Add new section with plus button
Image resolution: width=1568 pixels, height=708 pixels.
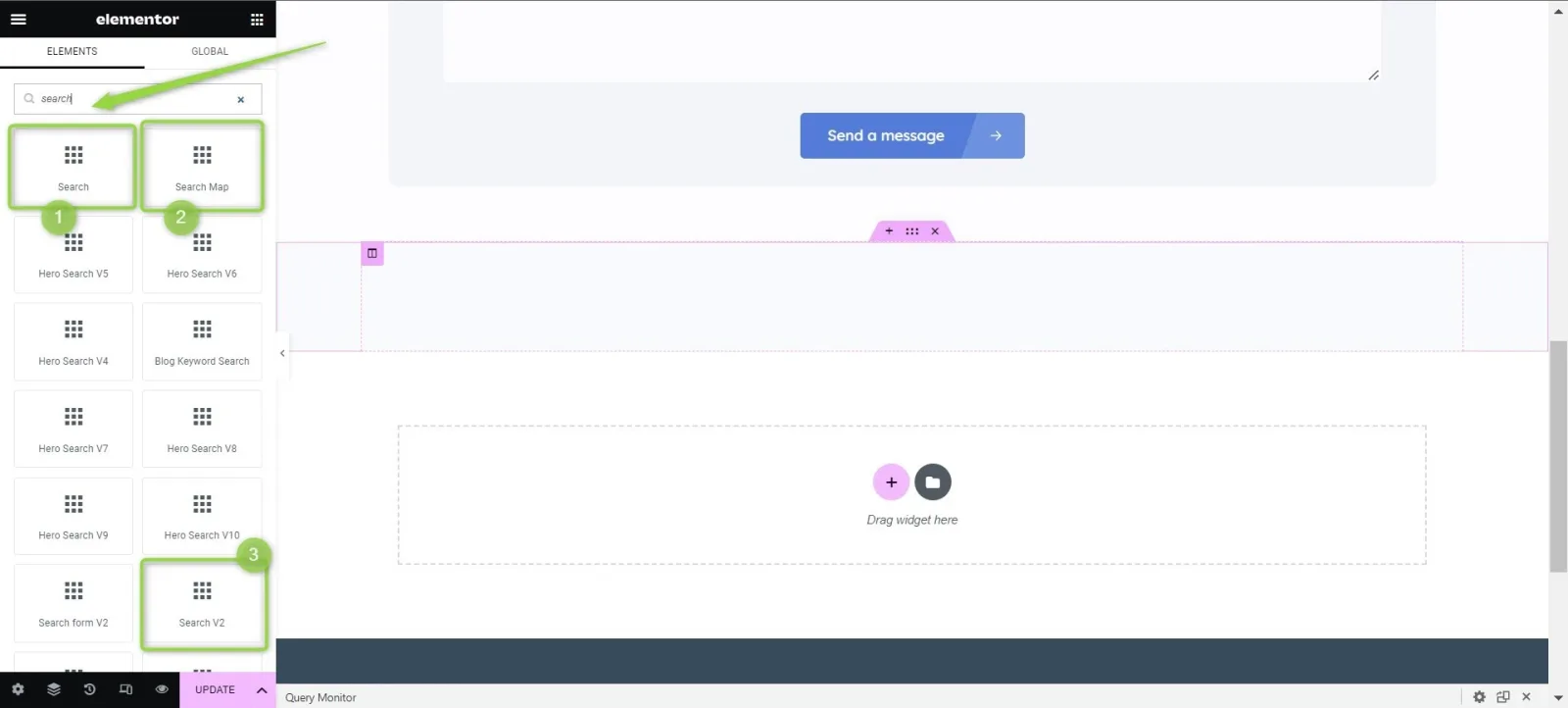(x=891, y=482)
